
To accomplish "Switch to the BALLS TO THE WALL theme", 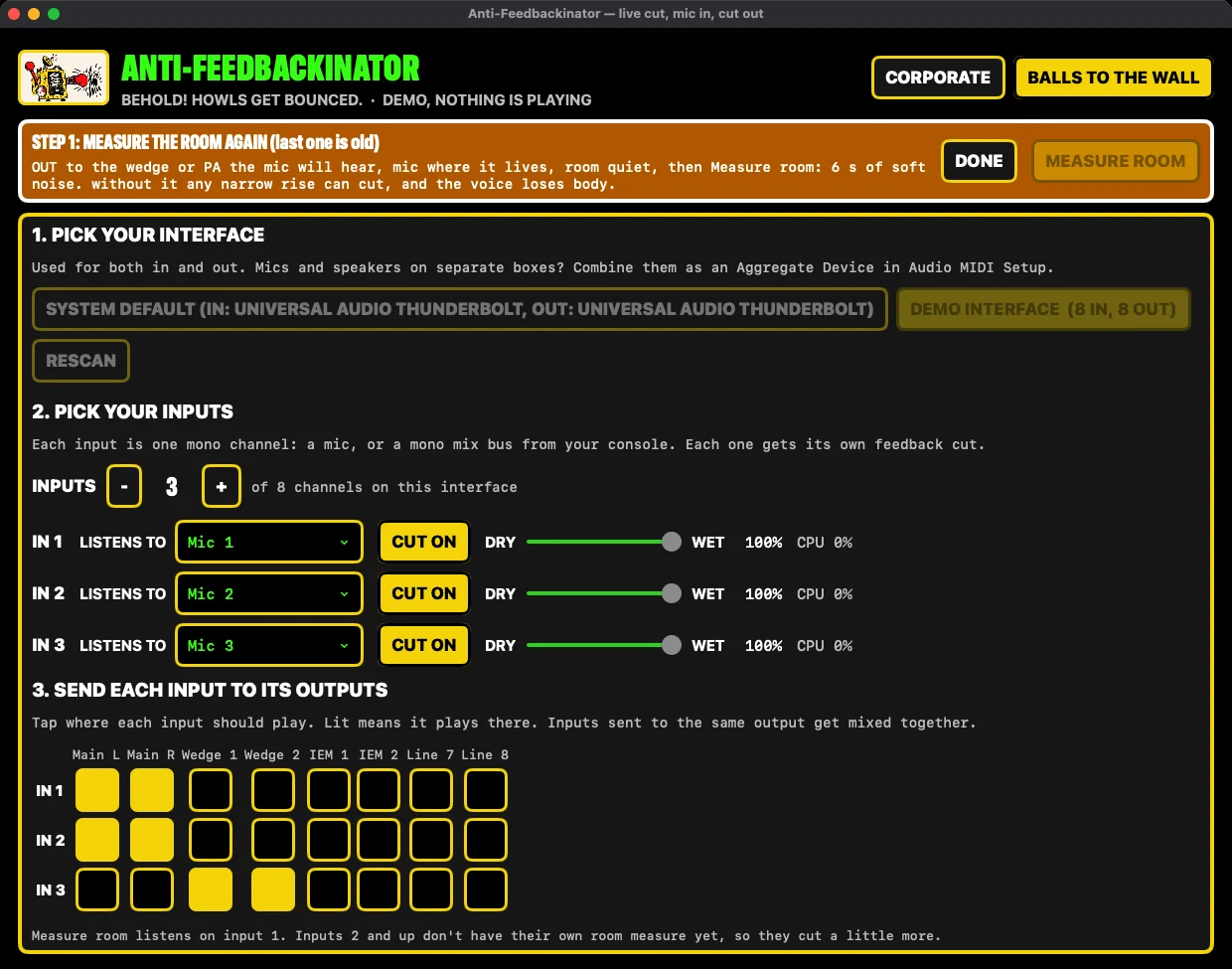I will (x=1113, y=78).
